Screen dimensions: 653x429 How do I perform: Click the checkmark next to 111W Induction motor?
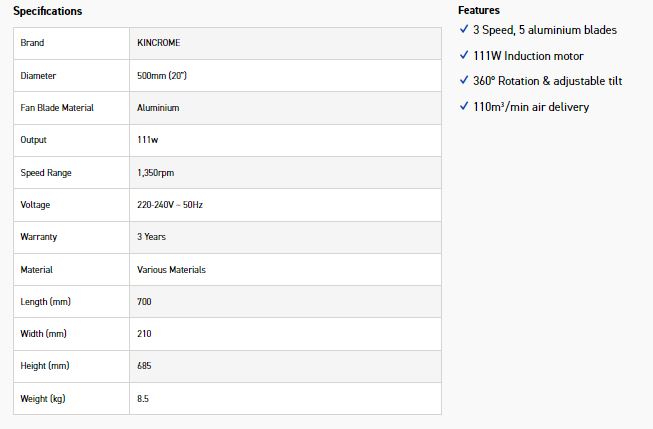463,56
